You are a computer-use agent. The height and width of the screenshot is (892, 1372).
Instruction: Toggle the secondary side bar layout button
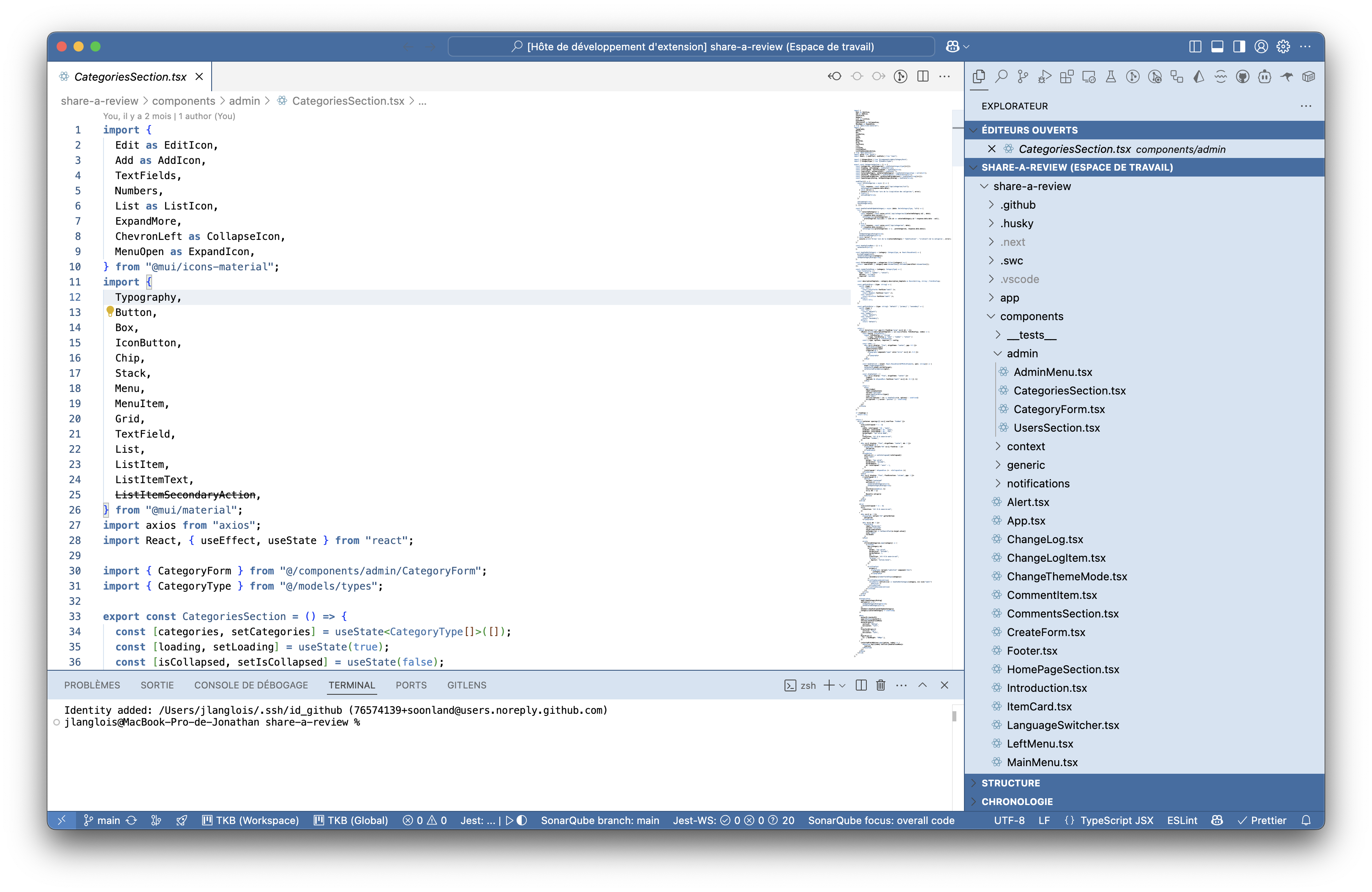(1239, 47)
